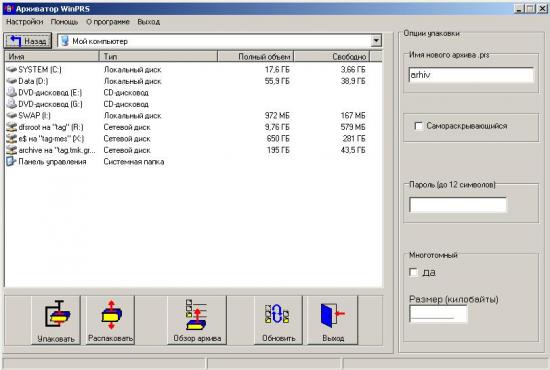
Task: Click CD-дисковод type in the G: row
Action: (x=126, y=104)
